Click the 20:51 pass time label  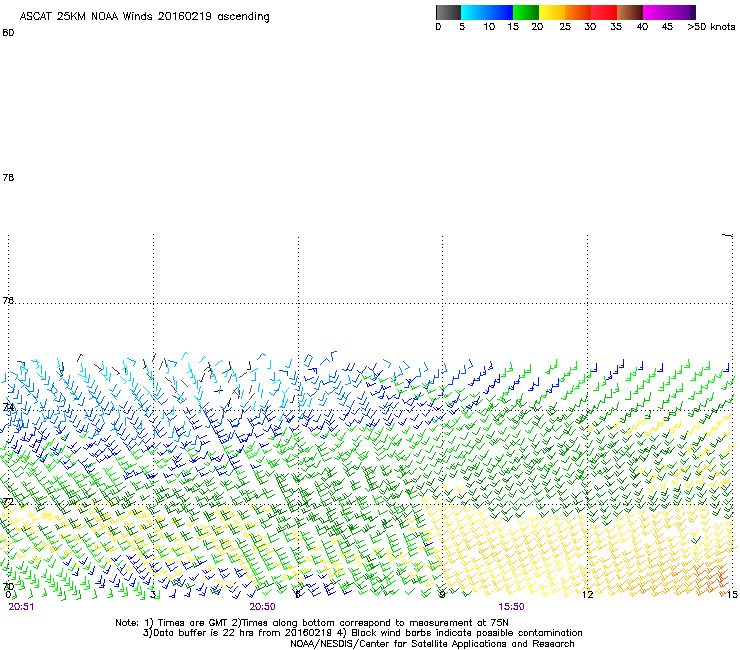point(21,607)
